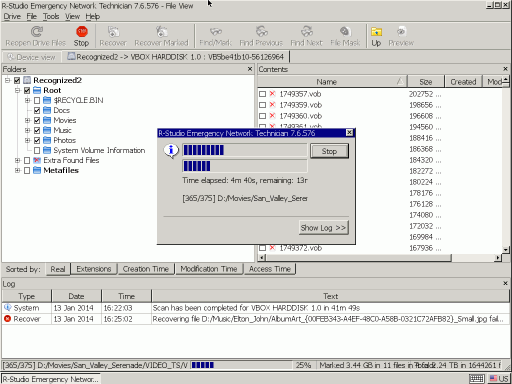
Task: Click deleted marker icon for 1749357.vob
Action: tap(272, 94)
